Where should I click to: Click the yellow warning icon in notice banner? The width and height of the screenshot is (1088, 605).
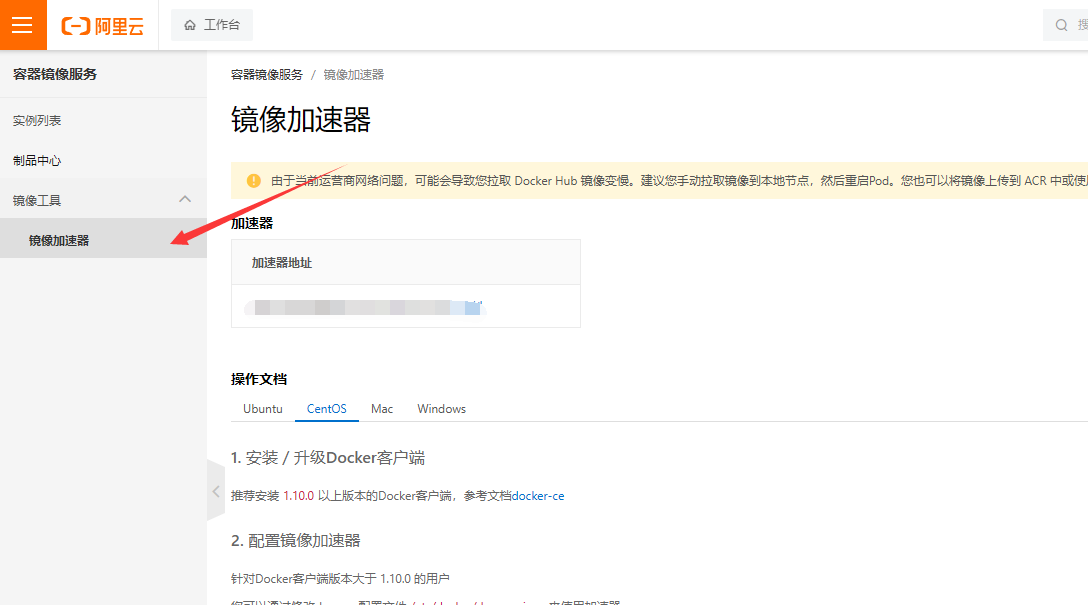tap(253, 181)
